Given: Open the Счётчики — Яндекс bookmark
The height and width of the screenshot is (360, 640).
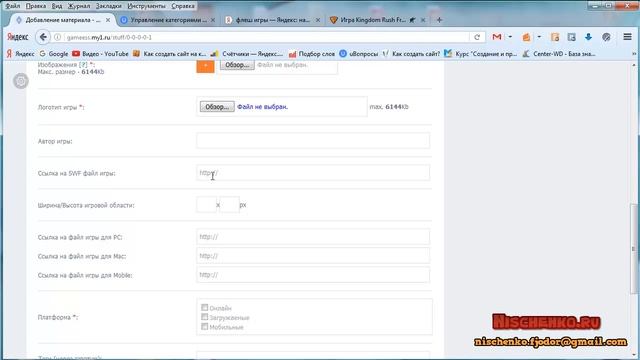Looking at the screenshot, I should pos(247,53).
